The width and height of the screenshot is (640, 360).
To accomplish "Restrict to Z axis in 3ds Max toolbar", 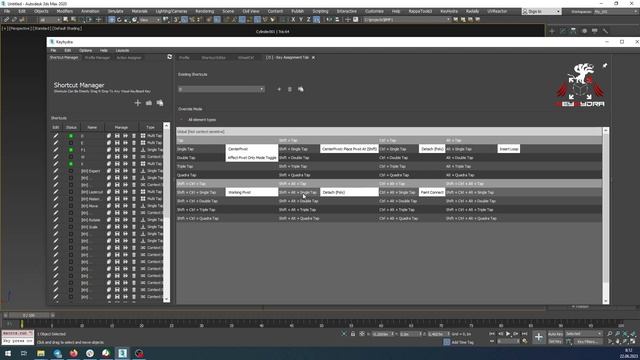I will point(308,20).
